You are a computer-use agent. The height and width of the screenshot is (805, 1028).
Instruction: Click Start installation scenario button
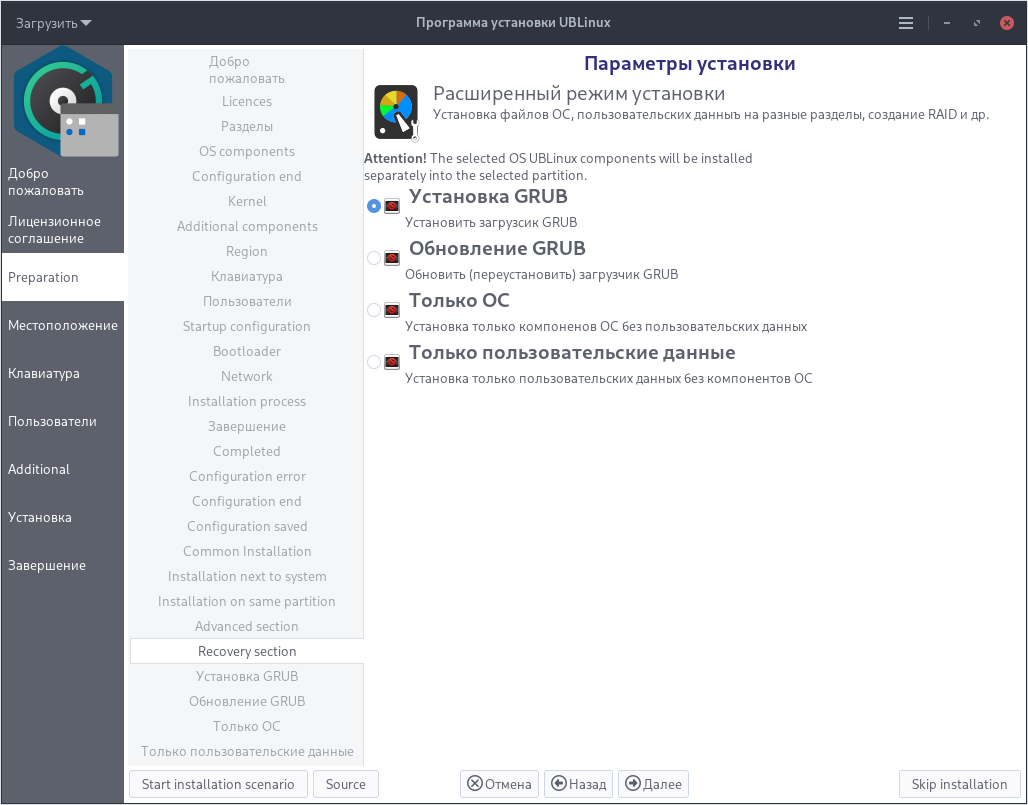pyautogui.click(x=218, y=784)
